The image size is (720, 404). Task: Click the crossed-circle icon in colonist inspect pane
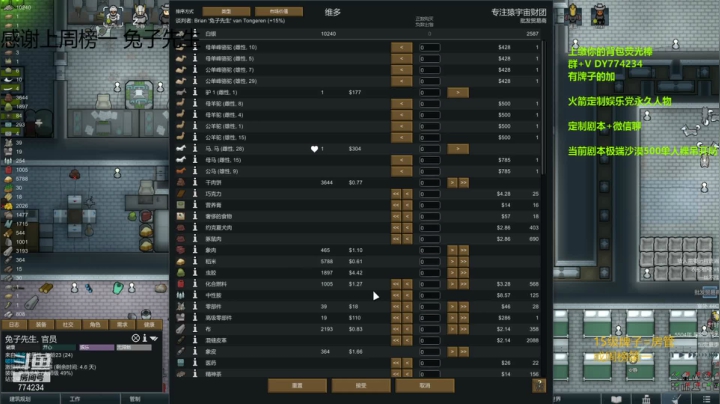point(135,338)
